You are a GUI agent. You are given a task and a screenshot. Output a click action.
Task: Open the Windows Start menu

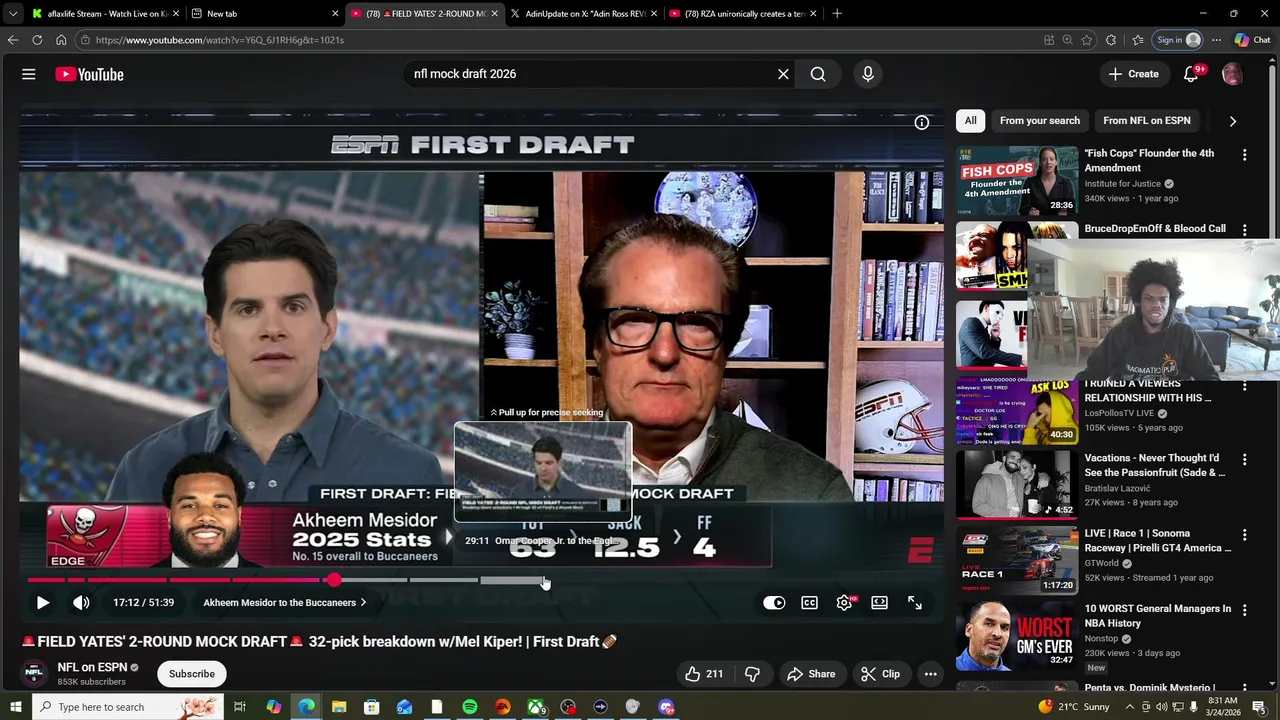click(15, 707)
